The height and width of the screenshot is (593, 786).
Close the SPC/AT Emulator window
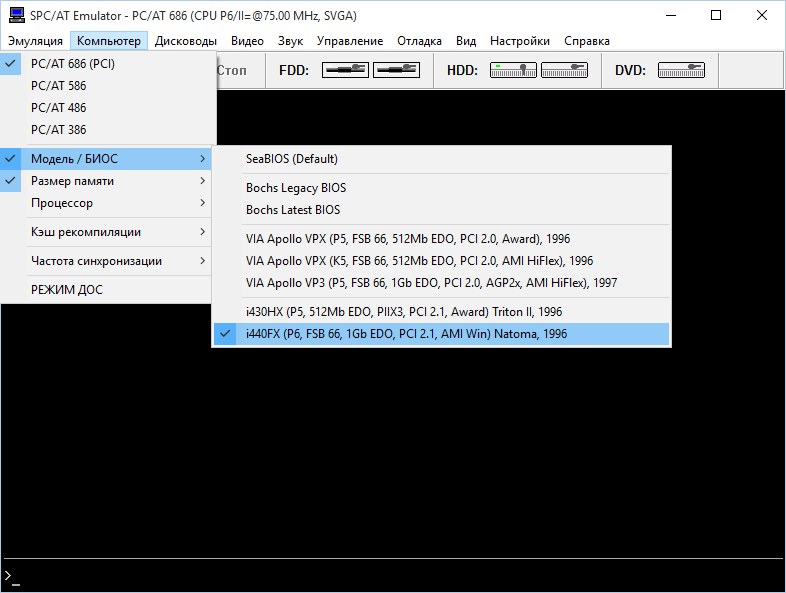[x=762, y=16]
